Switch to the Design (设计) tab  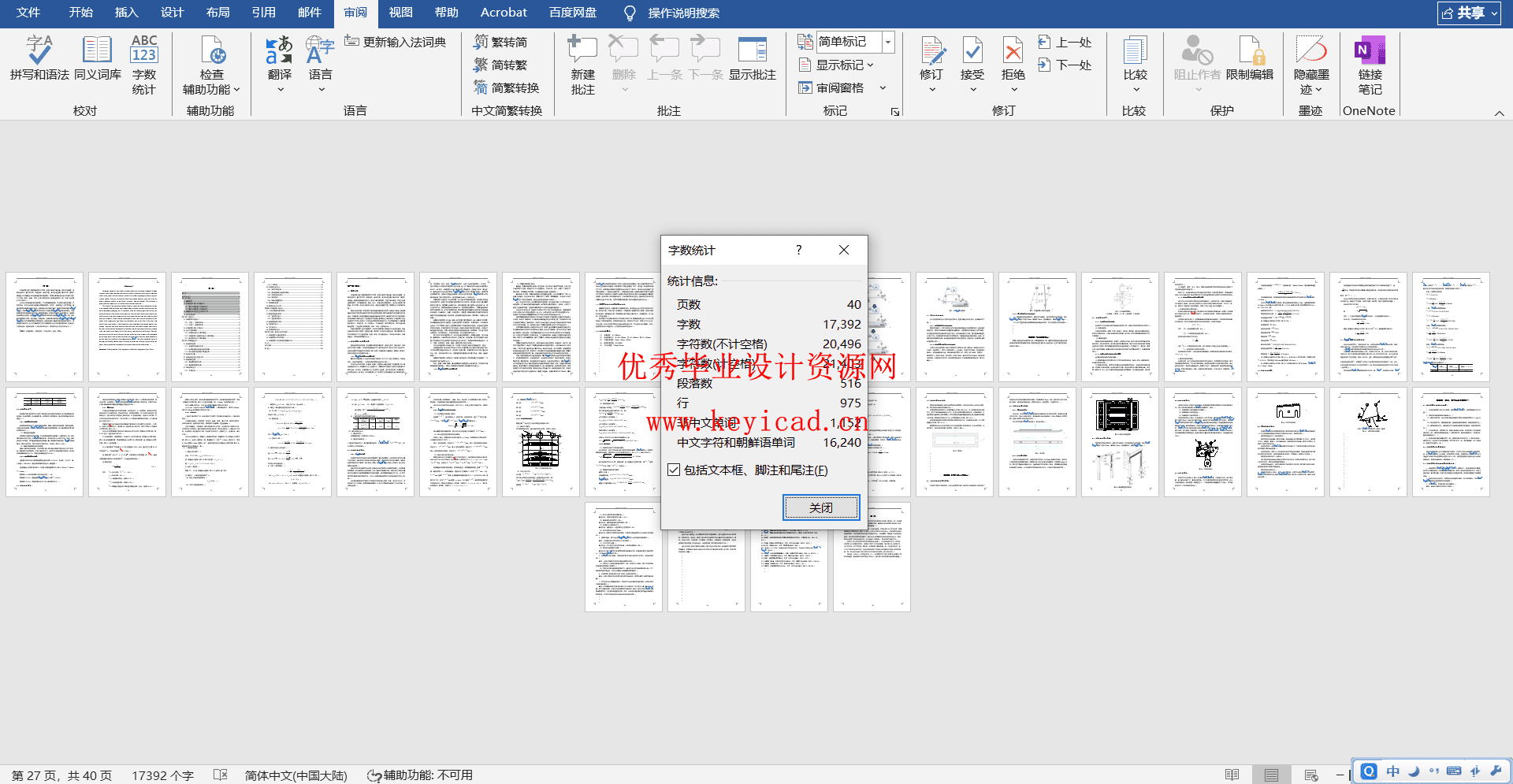point(172,13)
